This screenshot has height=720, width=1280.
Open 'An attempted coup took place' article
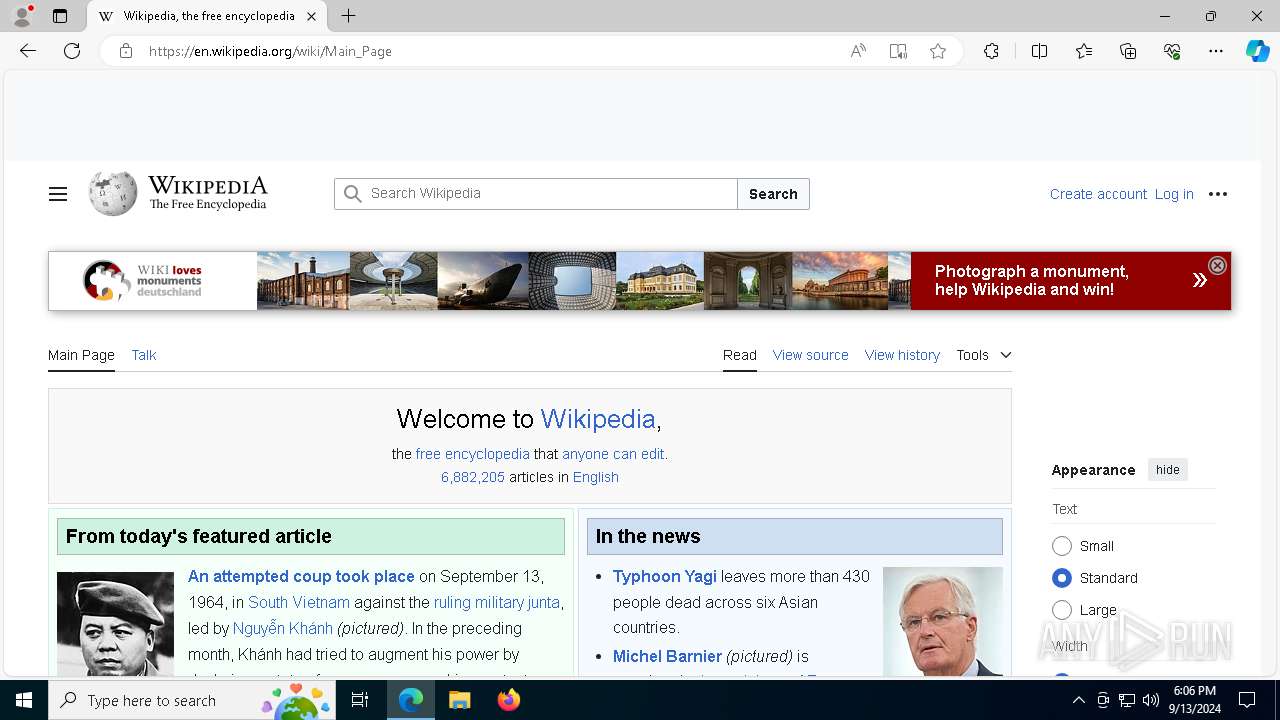tap(301, 576)
